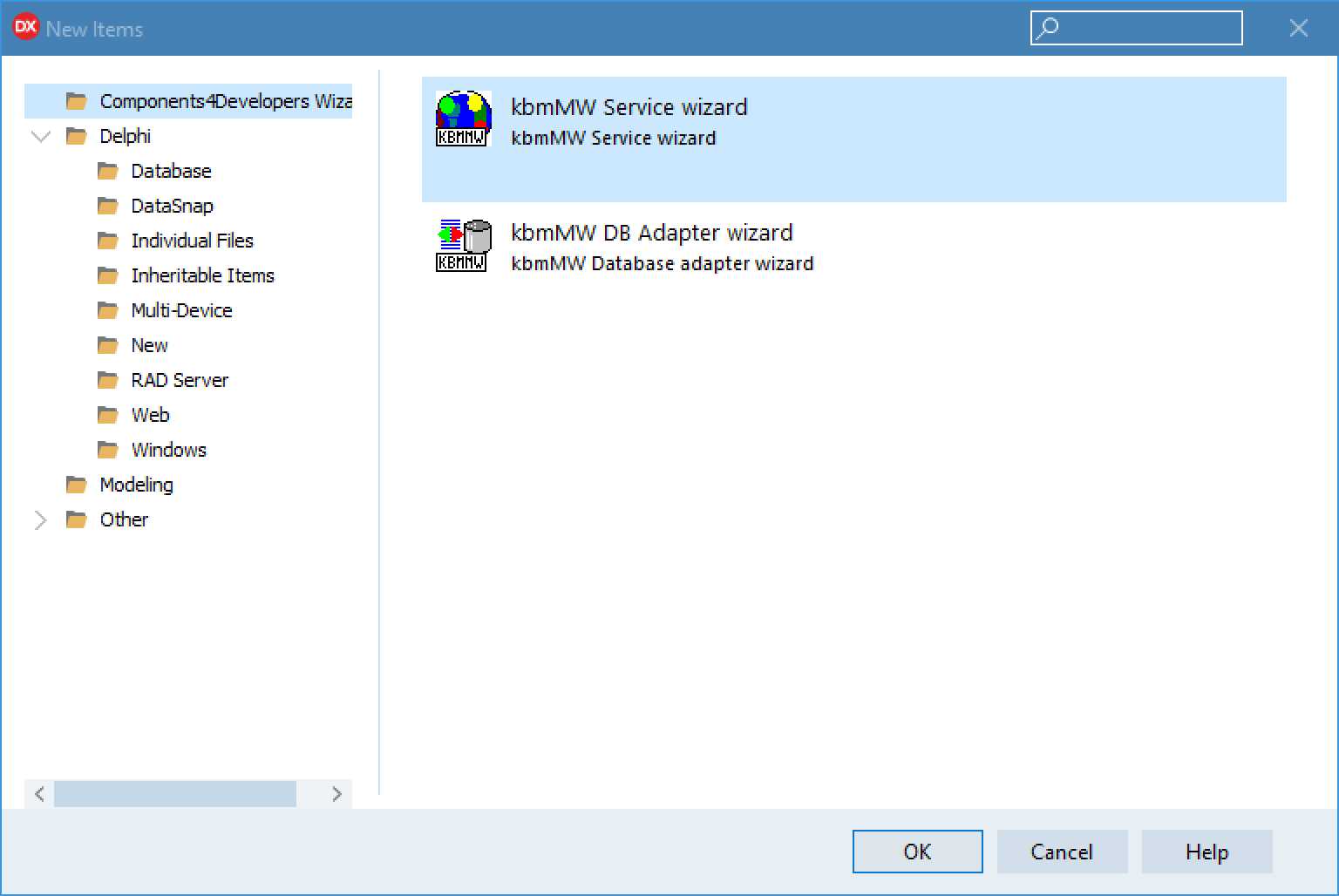Open the DataSnap category

click(x=172, y=206)
